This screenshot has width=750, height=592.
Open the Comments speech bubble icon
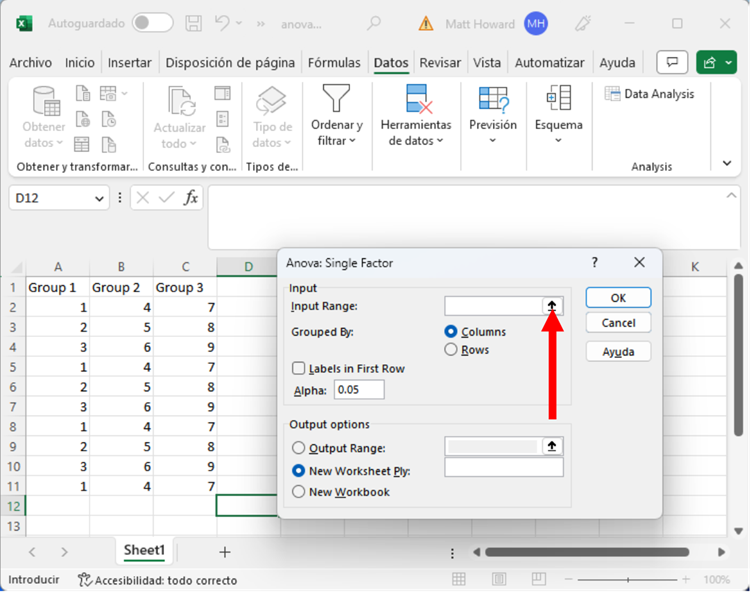point(671,62)
